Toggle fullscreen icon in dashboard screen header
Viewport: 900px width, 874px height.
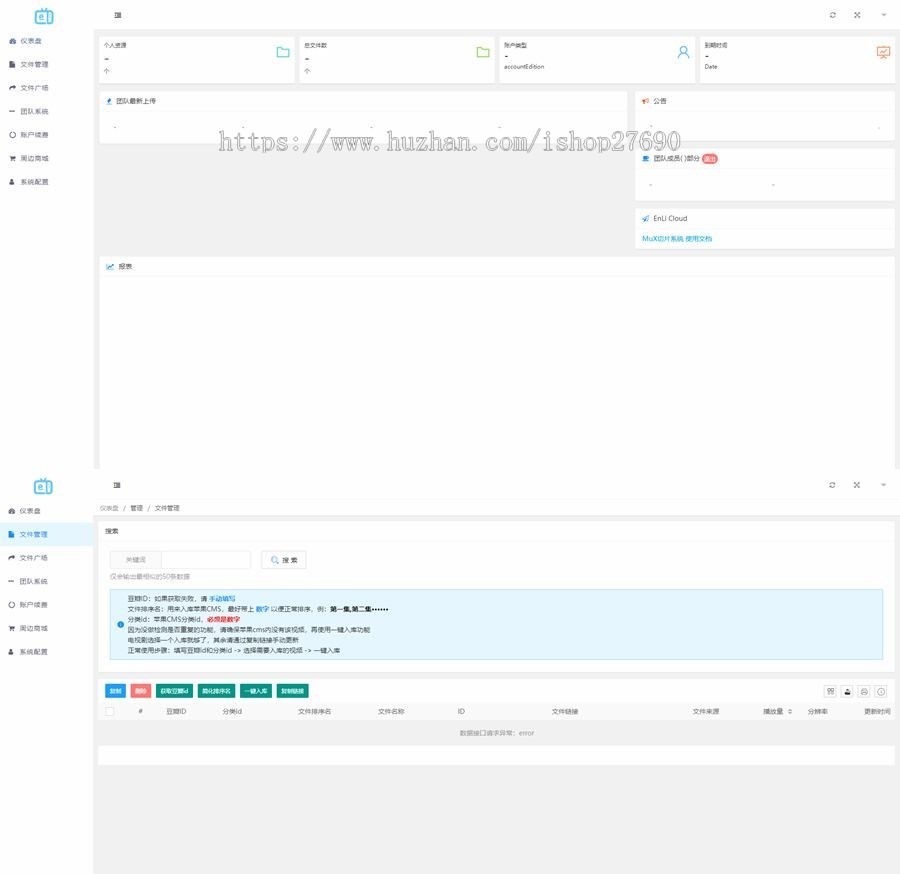point(856,15)
